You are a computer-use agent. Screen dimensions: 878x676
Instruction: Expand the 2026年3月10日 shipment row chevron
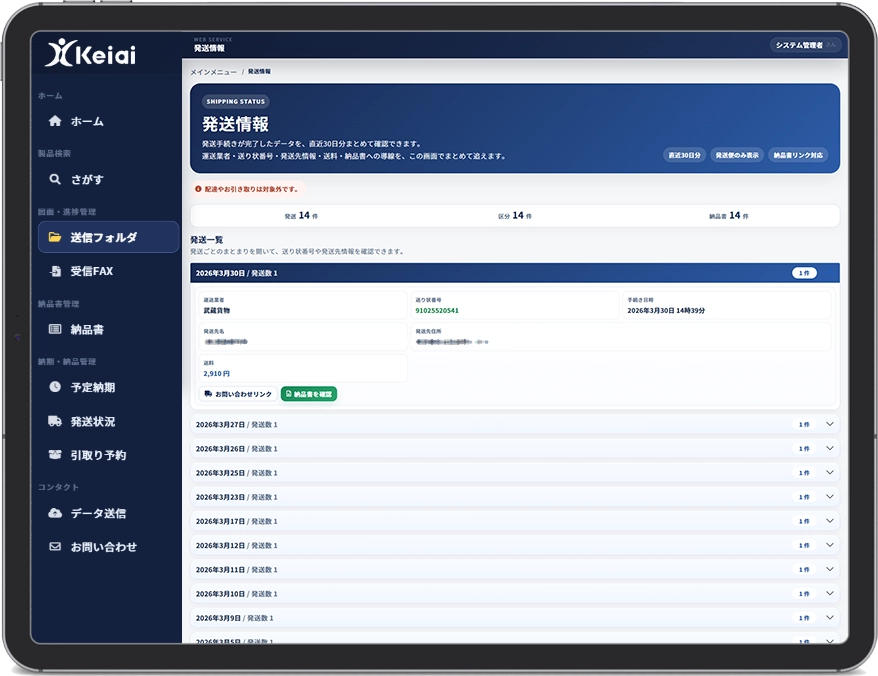830,593
